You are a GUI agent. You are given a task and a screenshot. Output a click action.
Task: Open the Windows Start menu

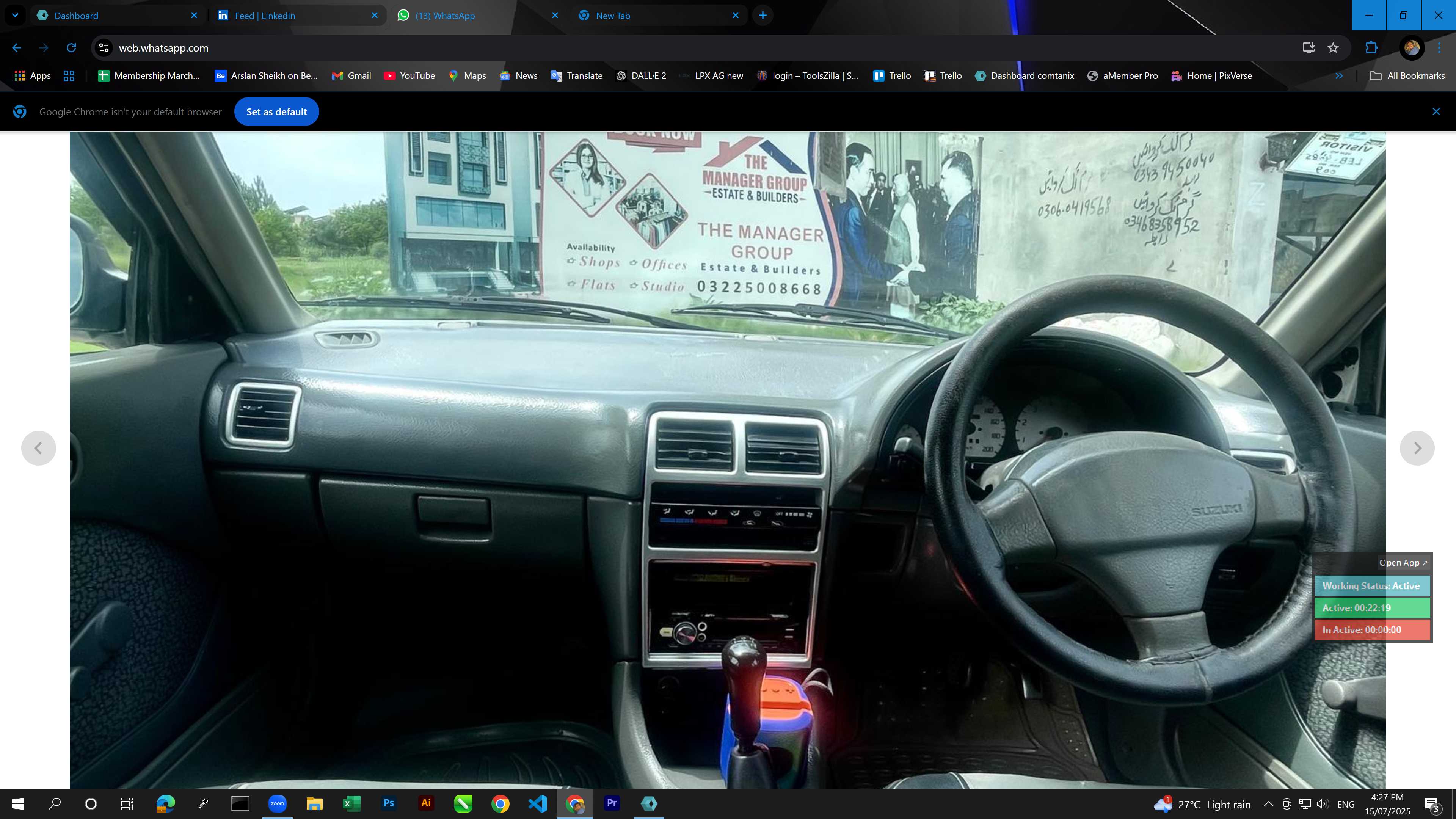(18, 804)
